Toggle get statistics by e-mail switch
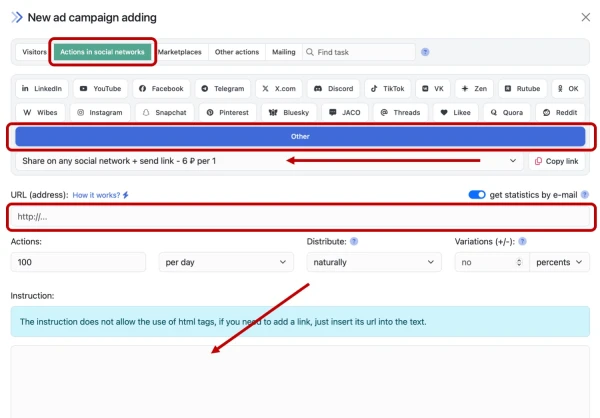This screenshot has height=418, width=600. (477, 195)
